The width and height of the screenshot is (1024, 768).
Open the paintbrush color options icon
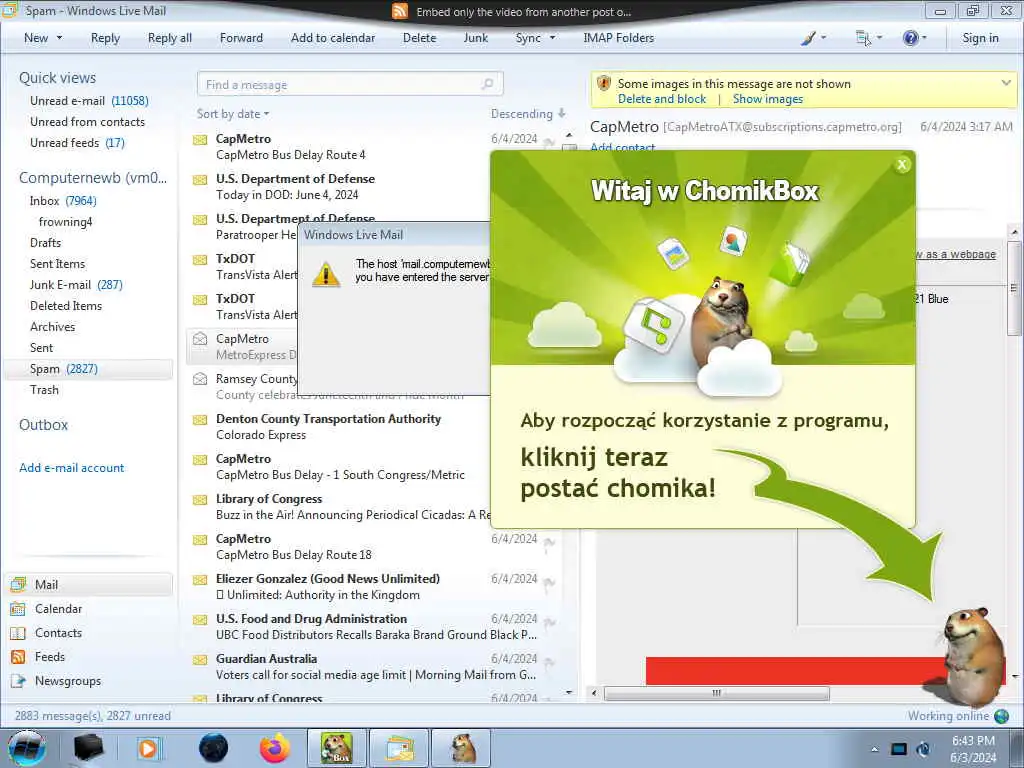pyautogui.click(x=808, y=38)
